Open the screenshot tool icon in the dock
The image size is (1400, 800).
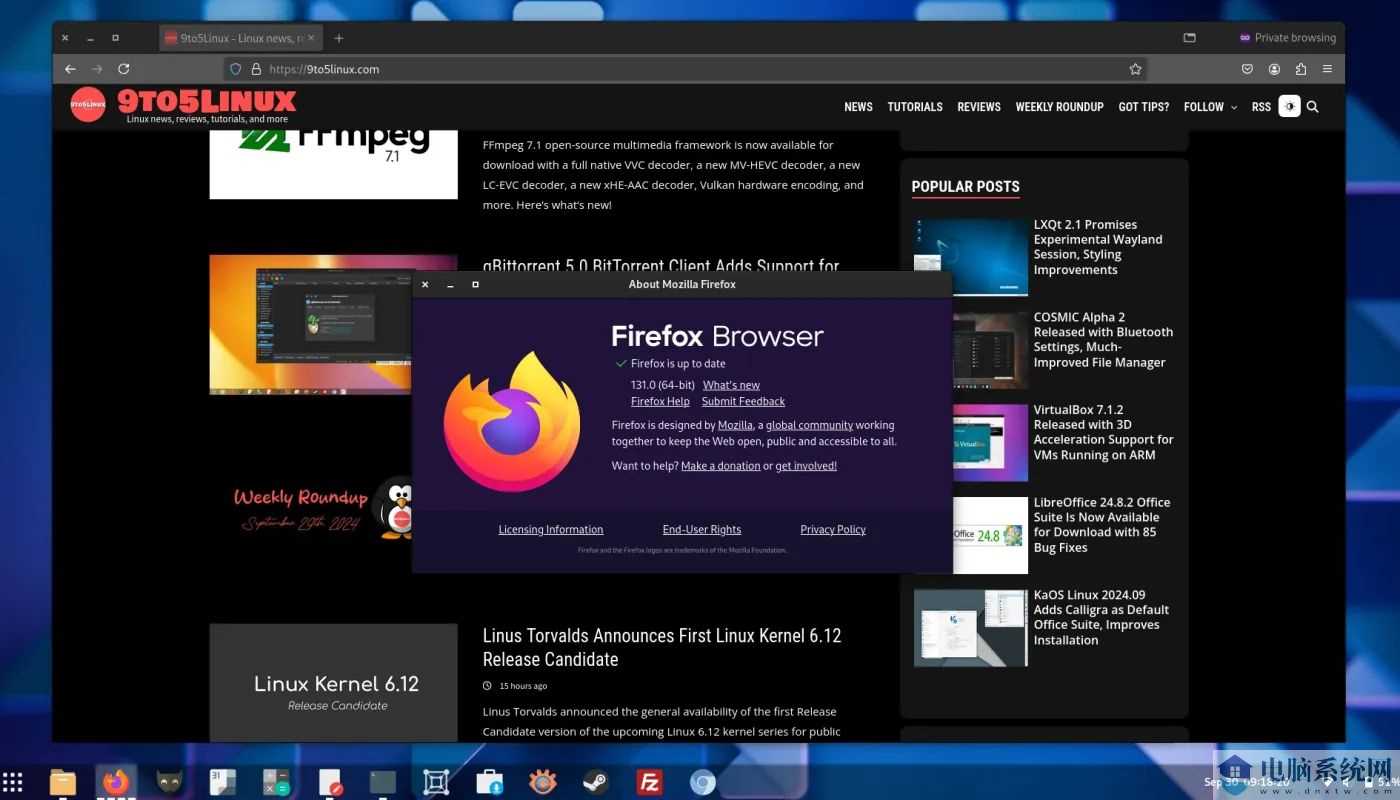coord(436,781)
